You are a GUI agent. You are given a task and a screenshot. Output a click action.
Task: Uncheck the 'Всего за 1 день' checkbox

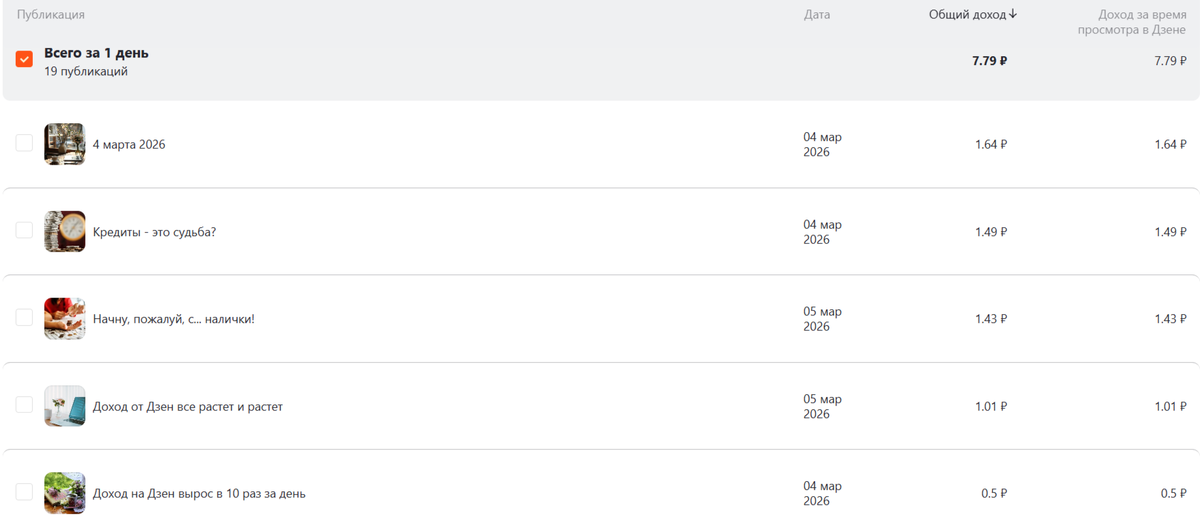point(25,60)
